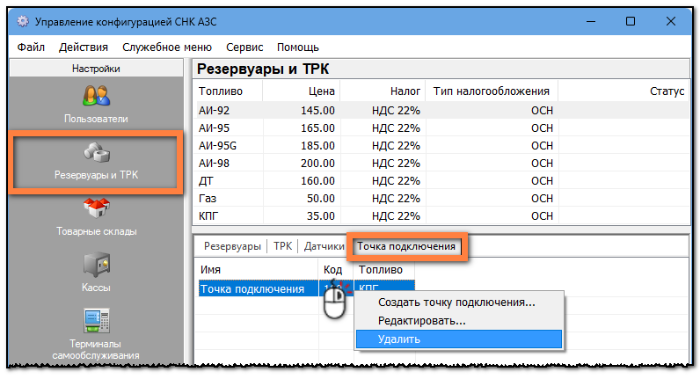Switch to the Датчики tab
Screen dimensions: 700x379
click(324, 246)
